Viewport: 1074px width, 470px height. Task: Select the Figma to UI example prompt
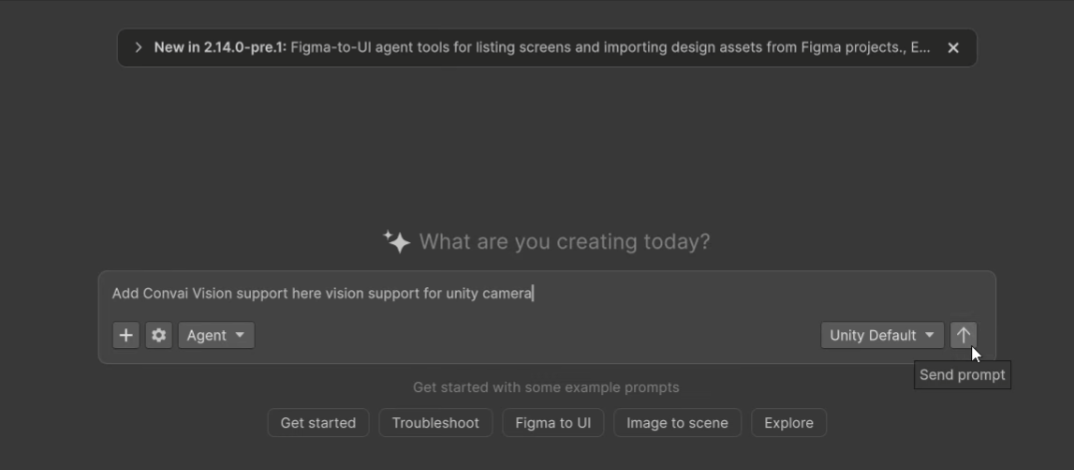[553, 423]
